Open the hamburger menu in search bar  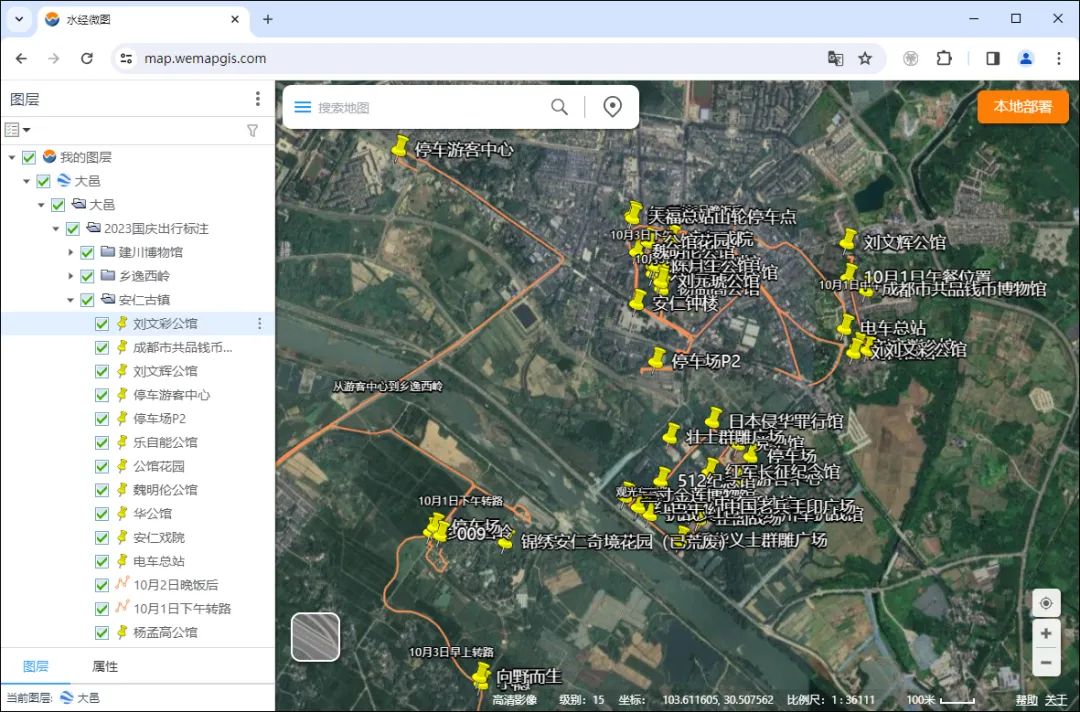click(x=302, y=107)
